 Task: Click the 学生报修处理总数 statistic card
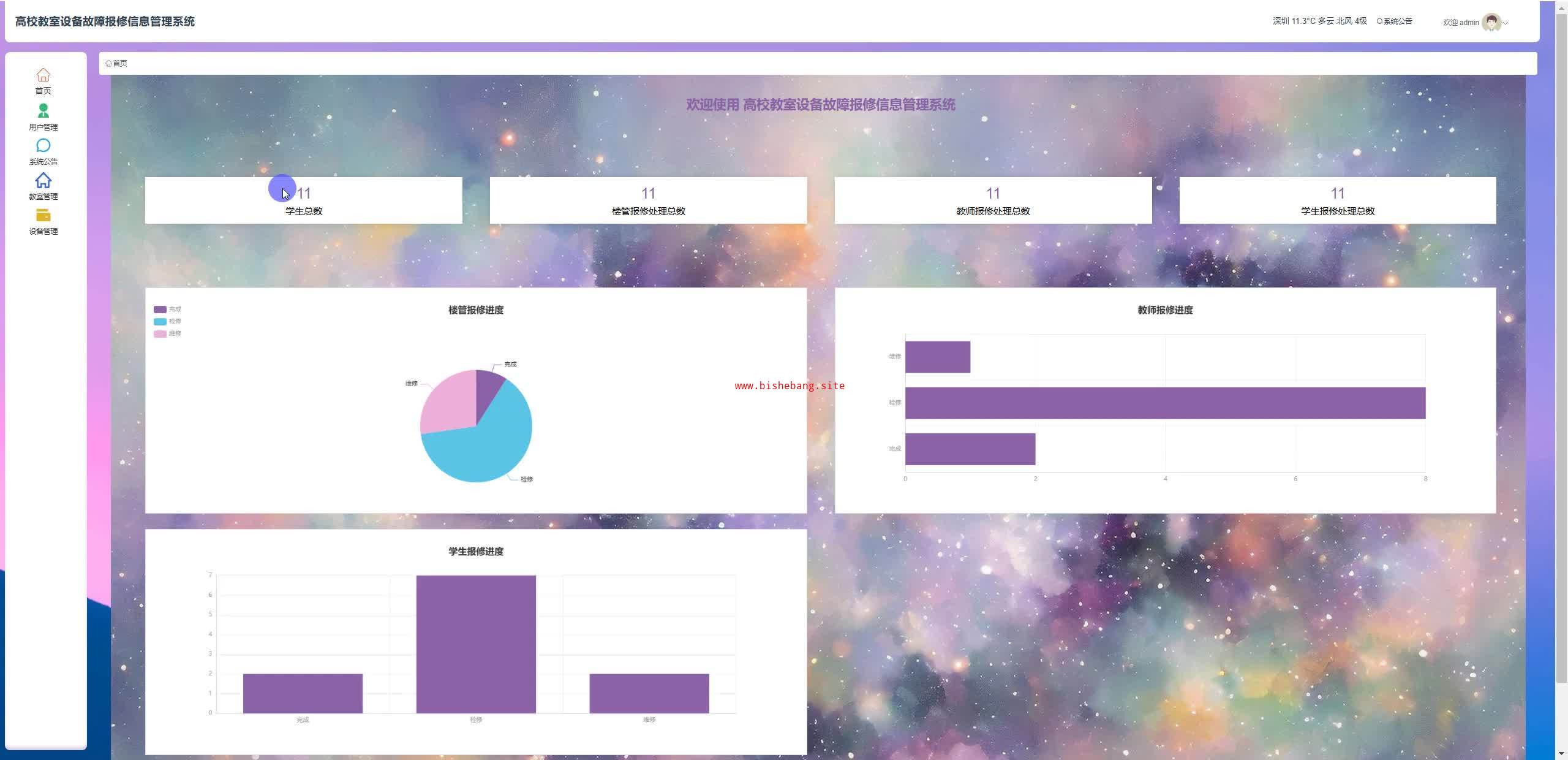[x=1337, y=200]
